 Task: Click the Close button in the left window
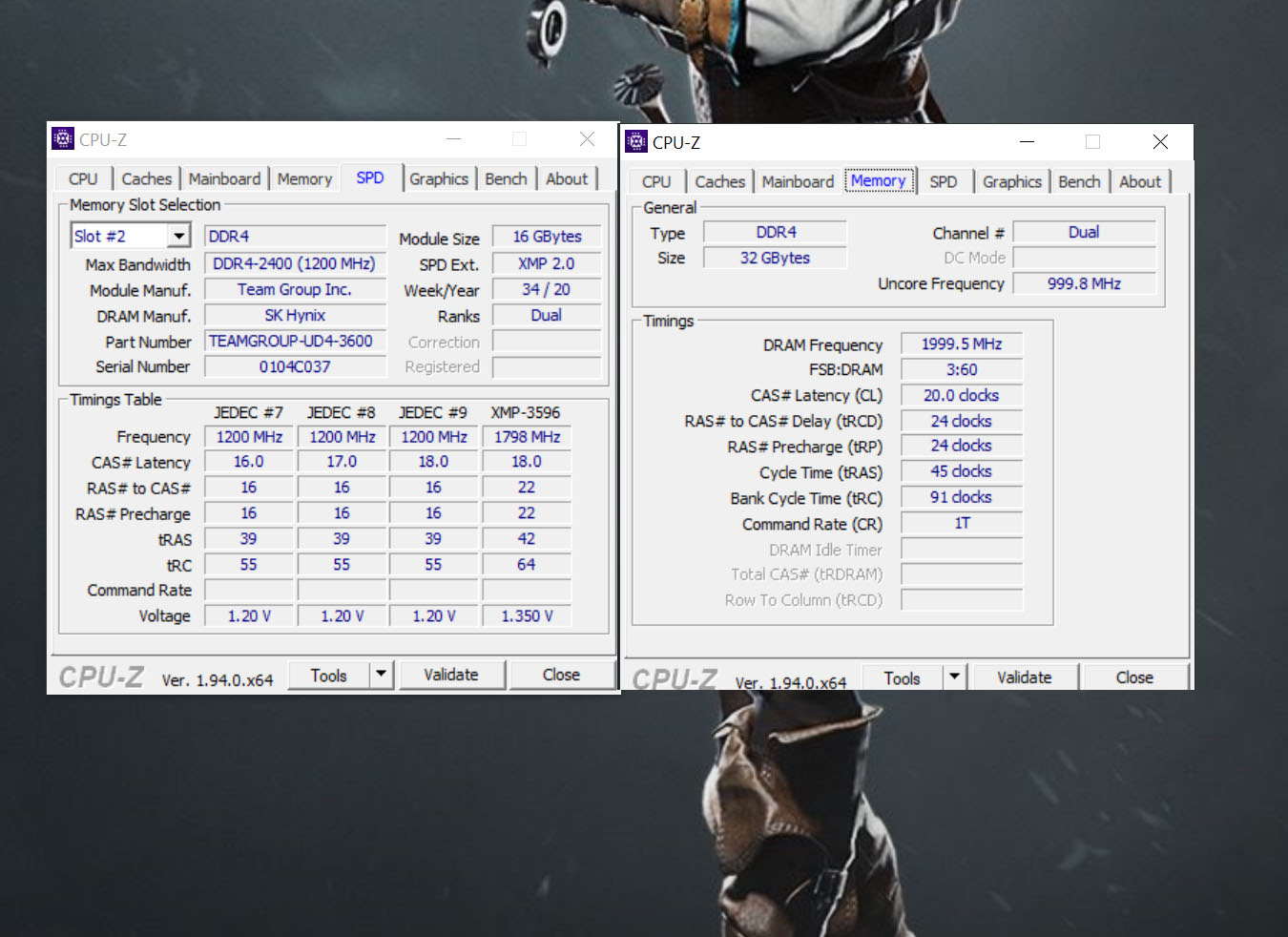(561, 675)
